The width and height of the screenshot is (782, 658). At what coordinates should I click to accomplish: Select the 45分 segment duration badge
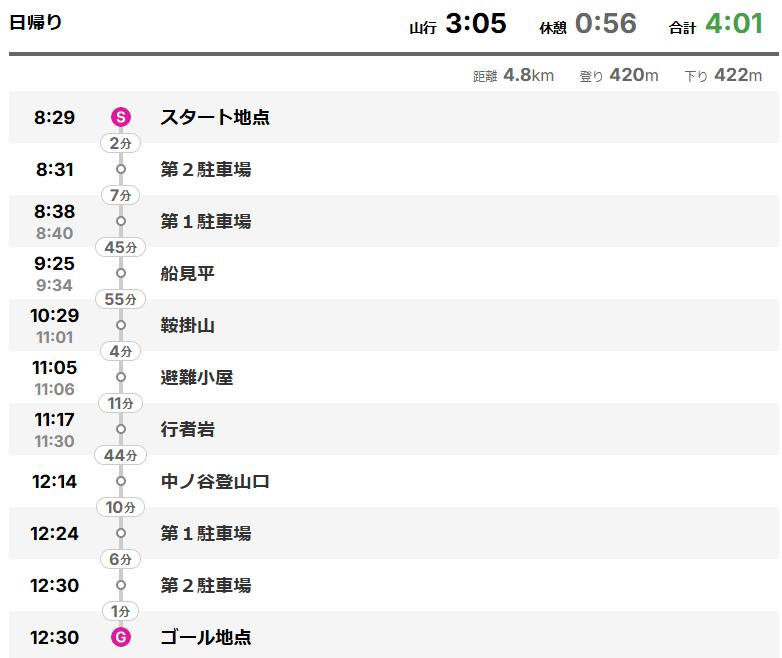[x=121, y=247]
